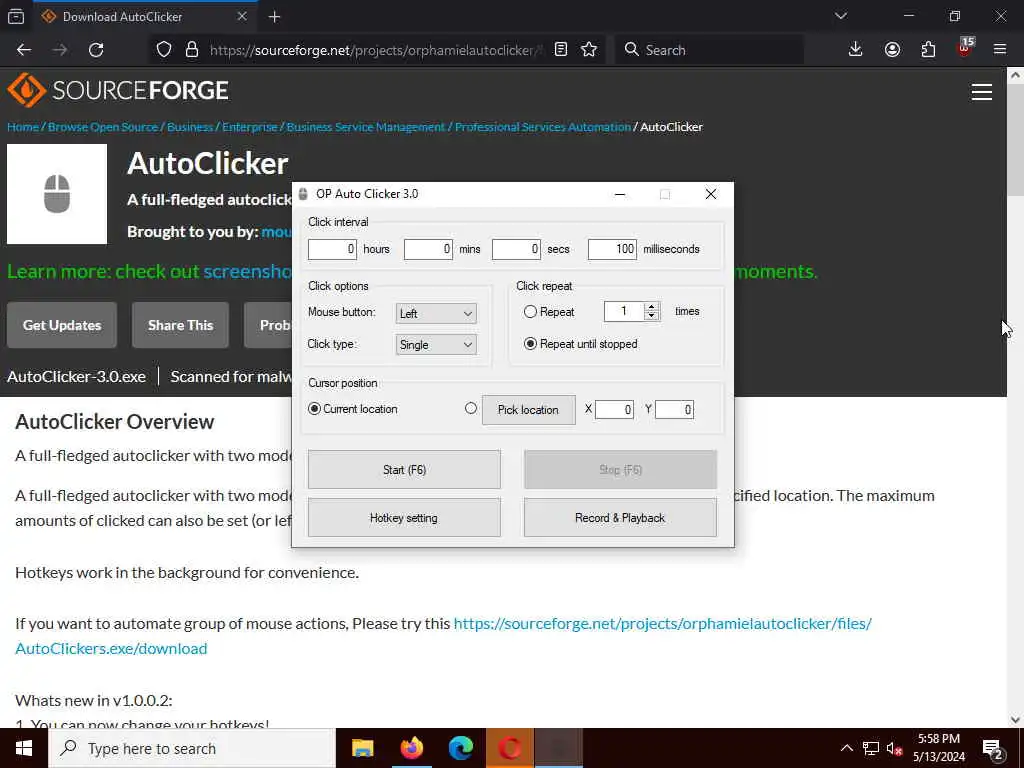Open the Mouse button dropdown

436,313
